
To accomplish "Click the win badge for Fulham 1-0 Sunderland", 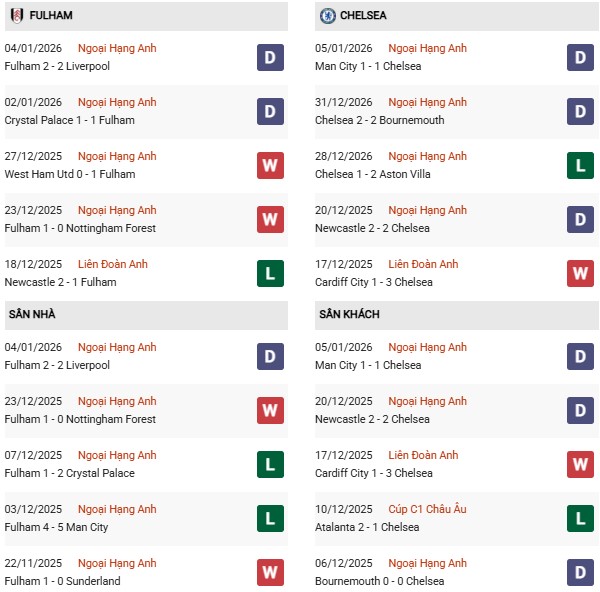I will coord(270,572).
